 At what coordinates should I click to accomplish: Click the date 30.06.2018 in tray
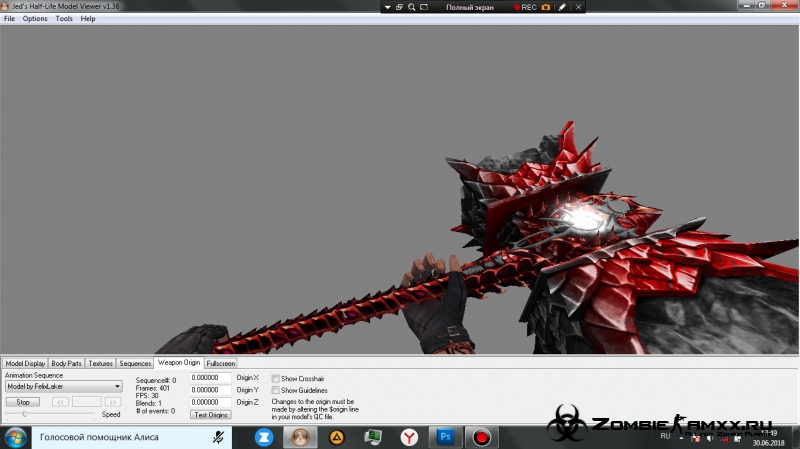(x=768, y=443)
